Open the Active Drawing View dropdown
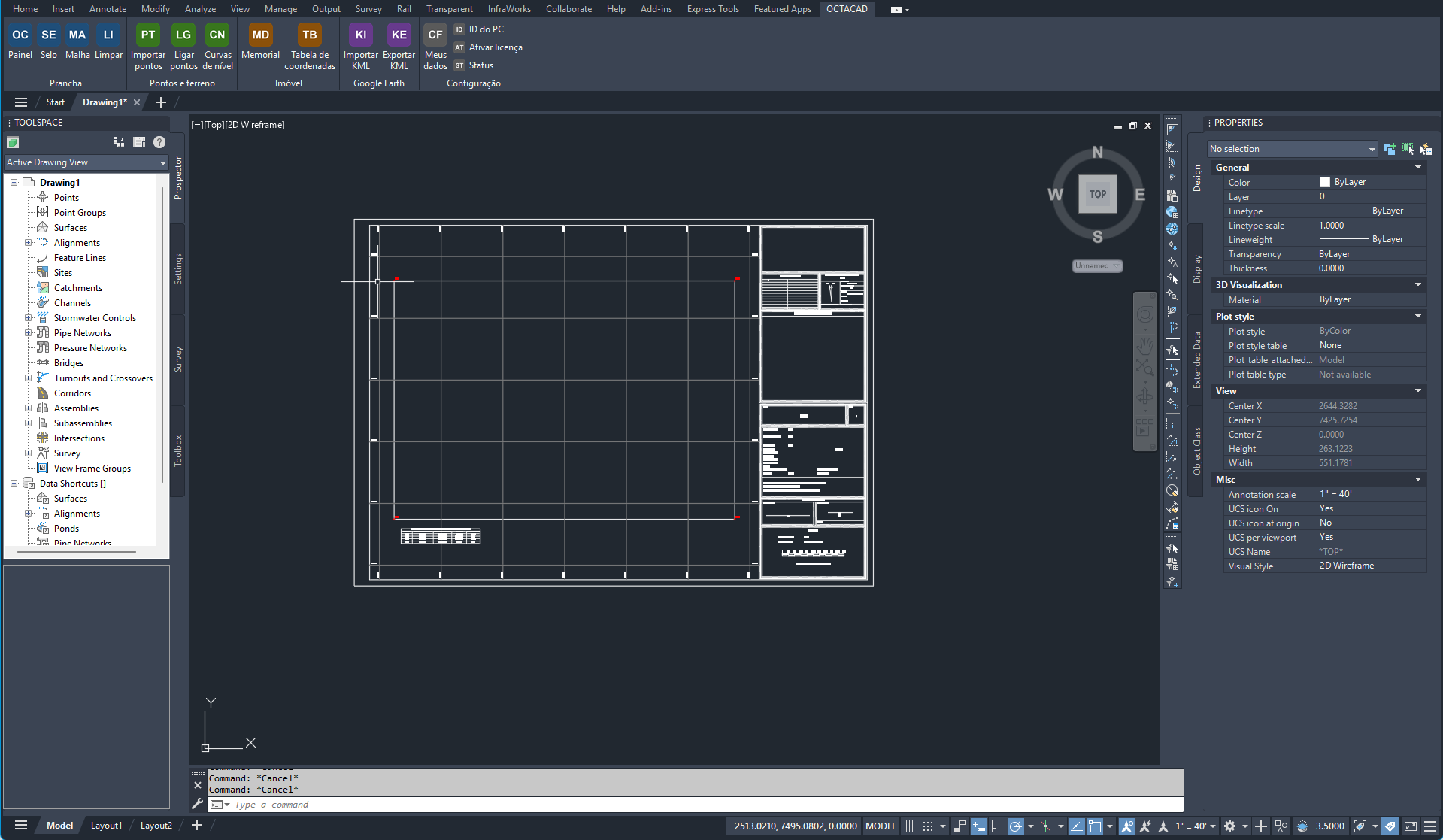This screenshot has width=1443, height=840. point(86,162)
